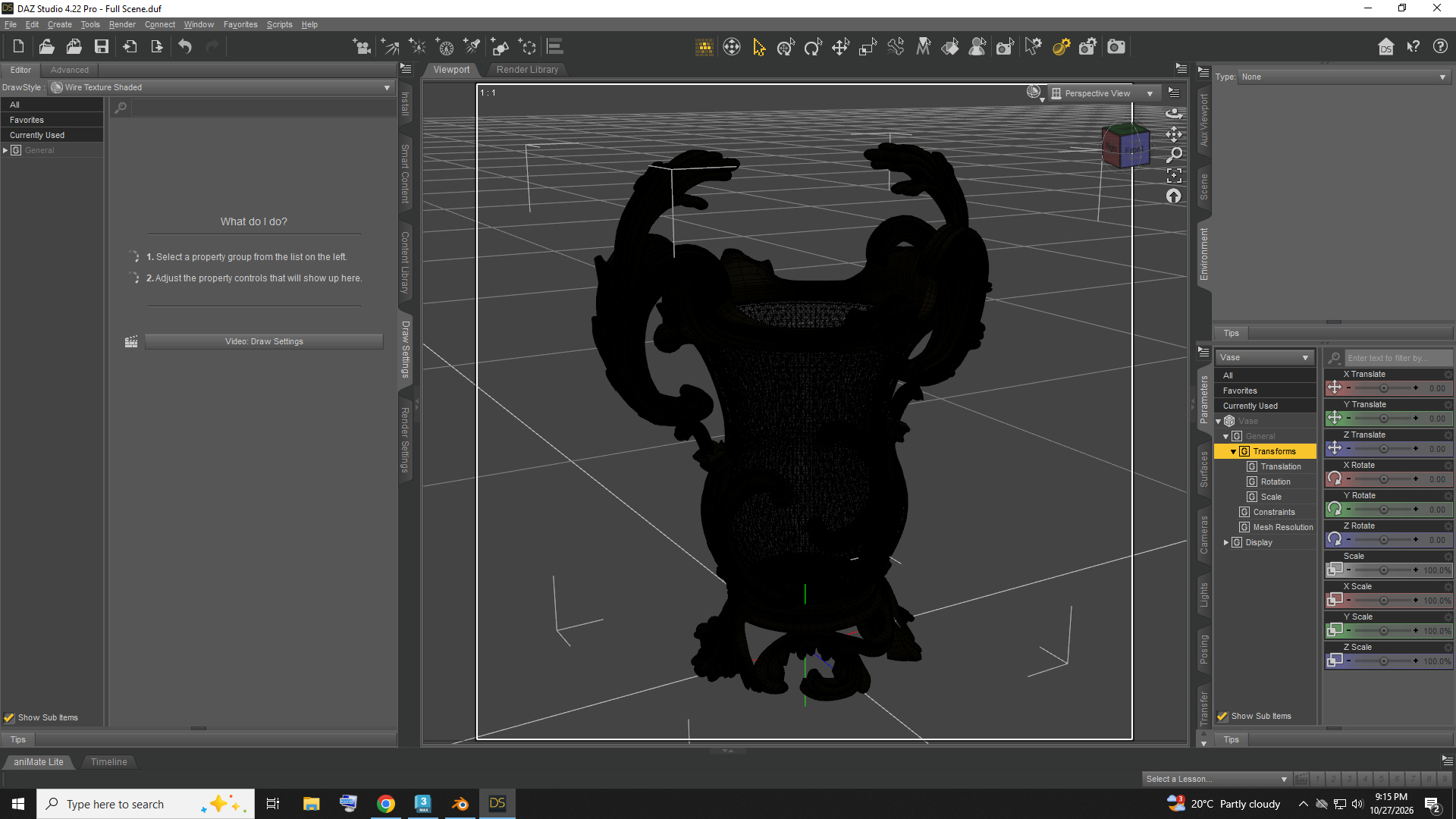Select Mesh Resolution property group
This screenshot has height=819, width=1456.
pyautogui.click(x=1283, y=527)
